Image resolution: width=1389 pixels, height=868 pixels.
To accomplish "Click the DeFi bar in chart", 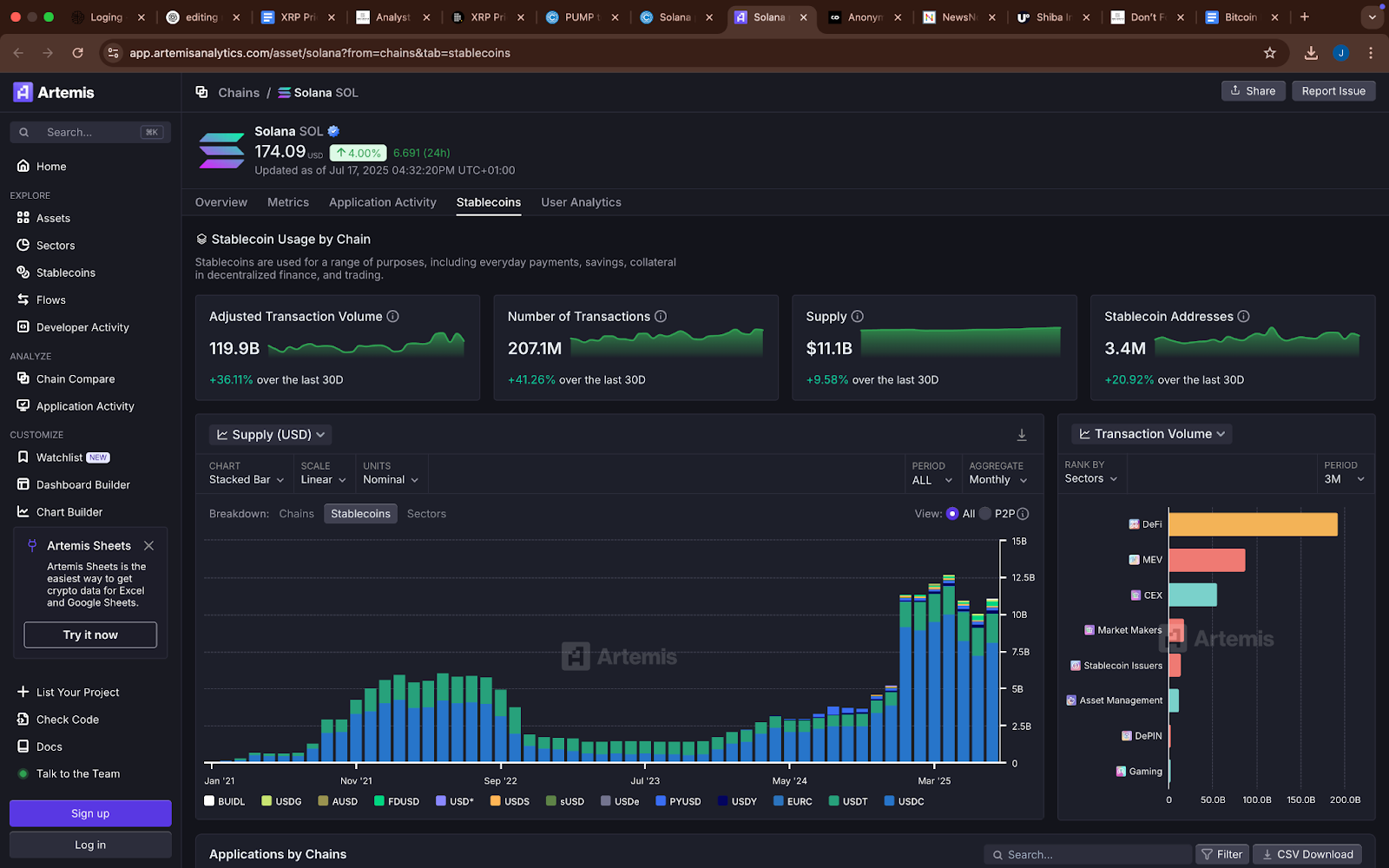I will [x=1252, y=524].
